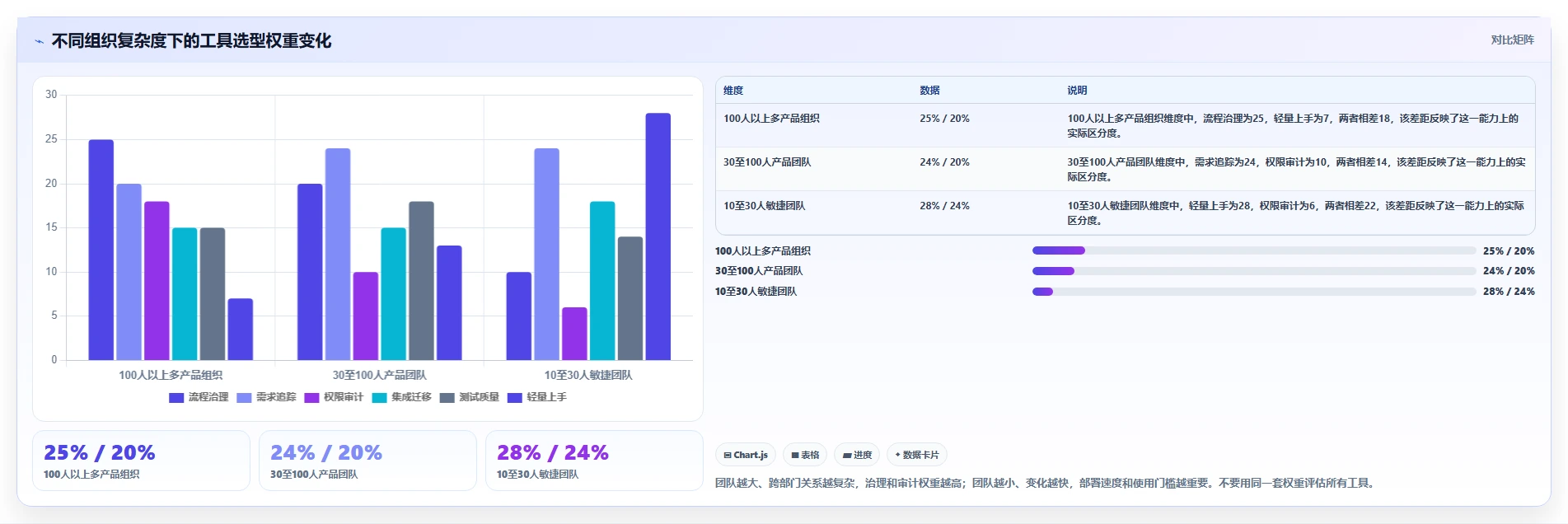Click the tallest 轻量上手 bar in chart
Image resolution: width=1568 pixels, height=524 pixels.
pyautogui.click(x=658, y=236)
